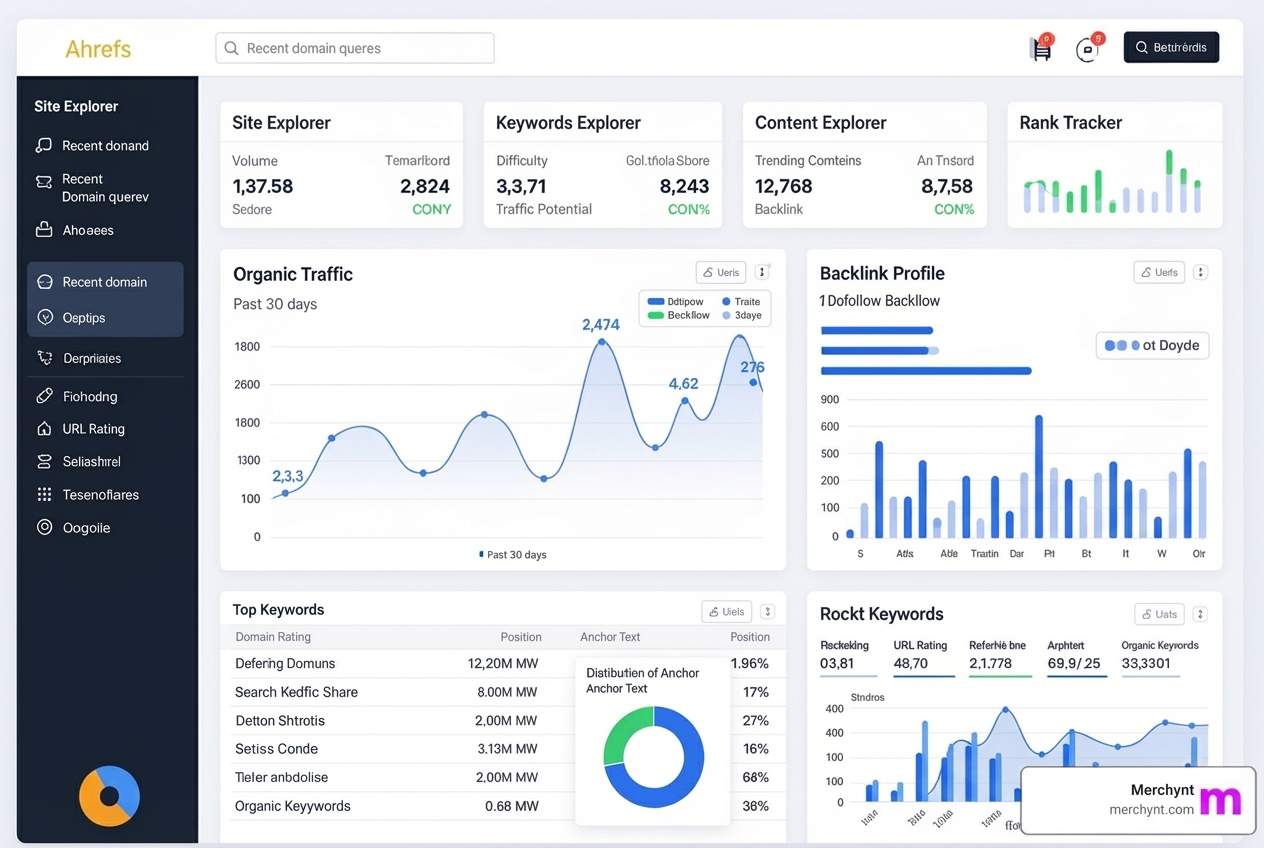This screenshot has width=1264, height=848.
Task: Click the Ueris button on Organic Traffic
Action: [720, 271]
